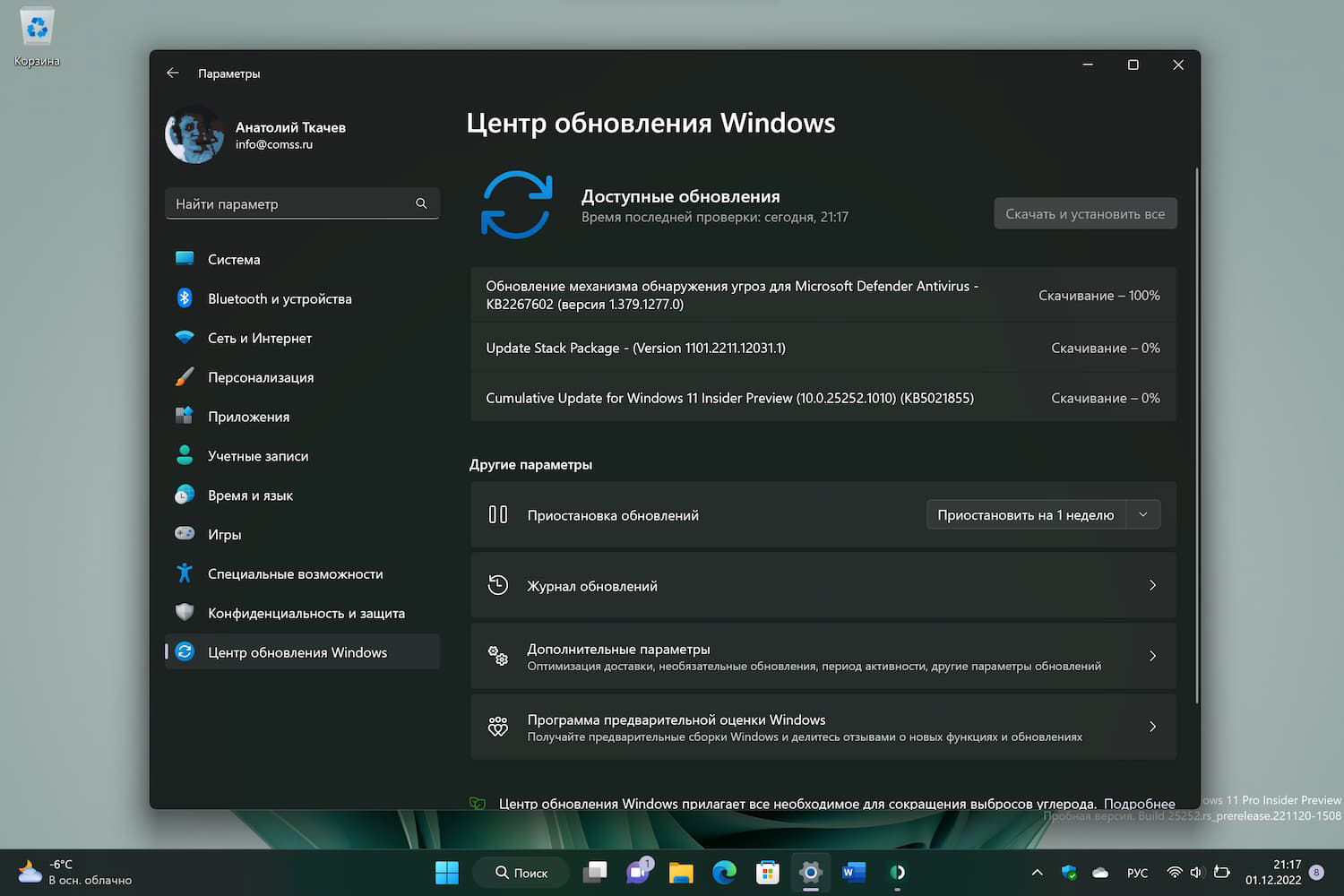Show hidden tray icons with the chevron
Screen dimensions: 1344x896
coord(1038,873)
